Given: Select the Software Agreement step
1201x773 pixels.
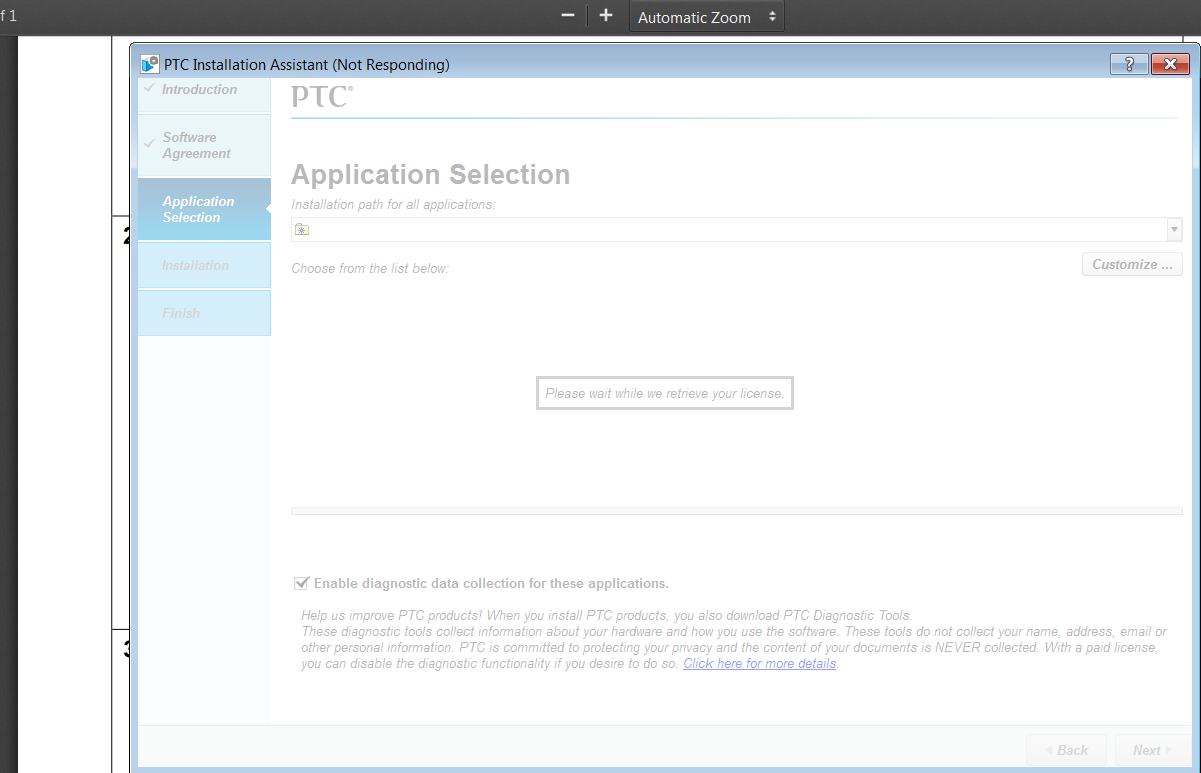Looking at the screenshot, I should (x=204, y=145).
